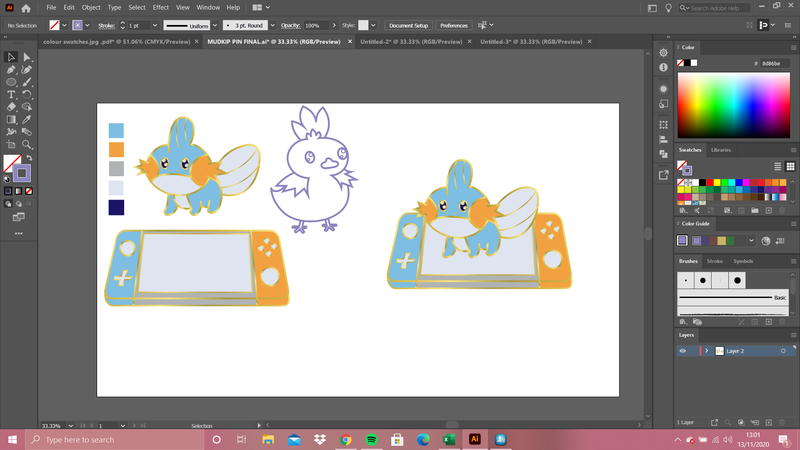Select the Curvature tool
The width and height of the screenshot is (800, 450).
(27, 69)
